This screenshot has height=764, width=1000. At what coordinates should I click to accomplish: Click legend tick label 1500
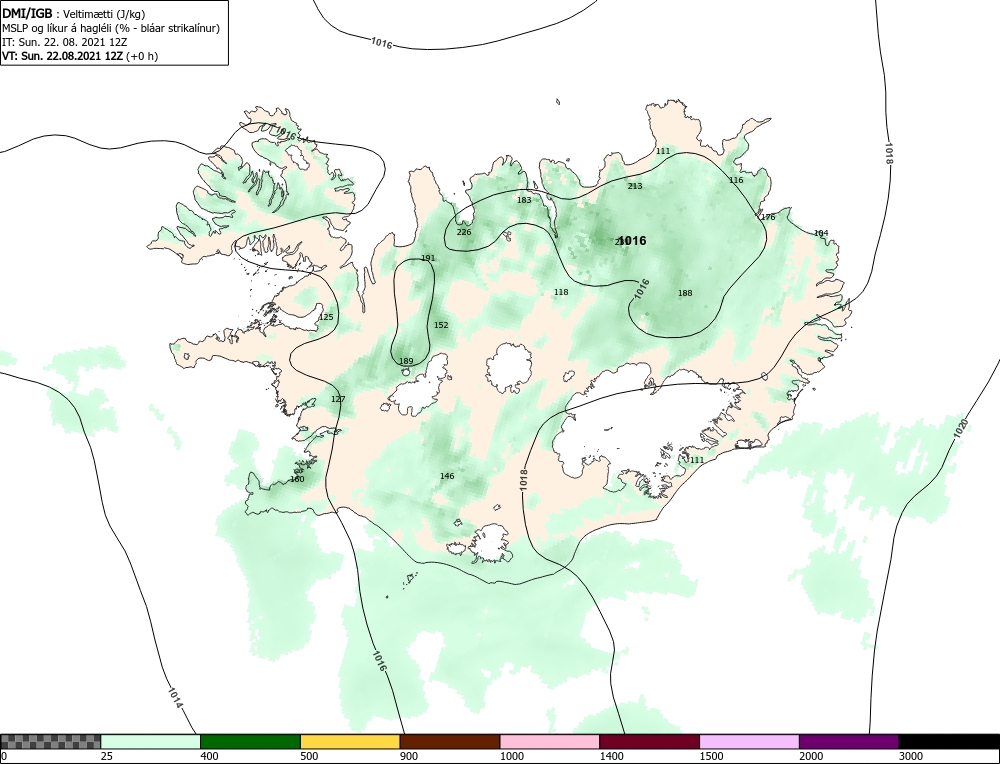(712, 756)
